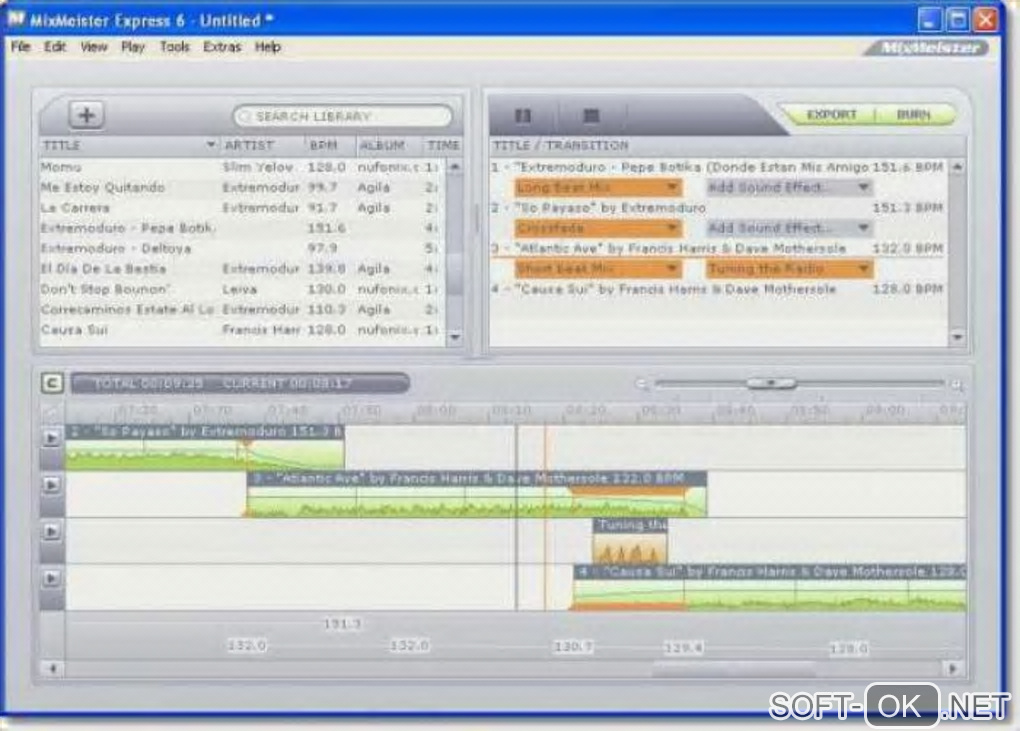Click the 129.4 BPM marker below timeline
1020x731 pixels.
pos(683,648)
